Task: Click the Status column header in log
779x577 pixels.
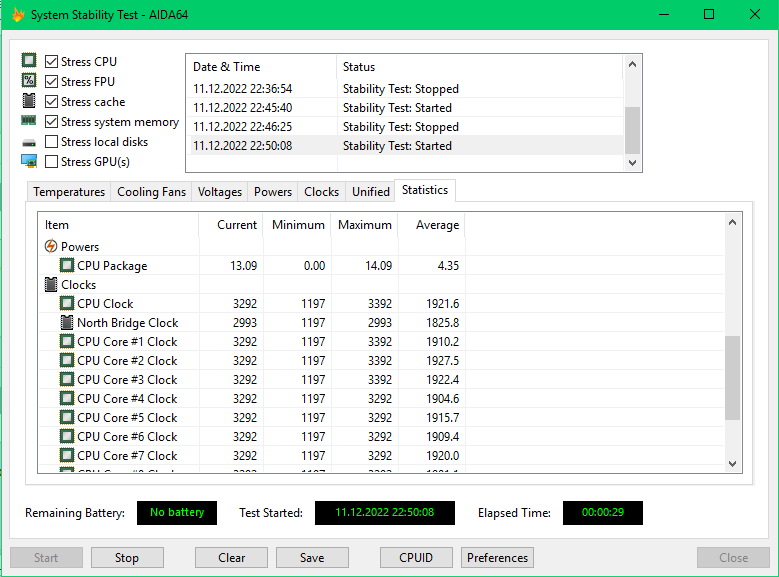Action: pyautogui.click(x=479, y=67)
